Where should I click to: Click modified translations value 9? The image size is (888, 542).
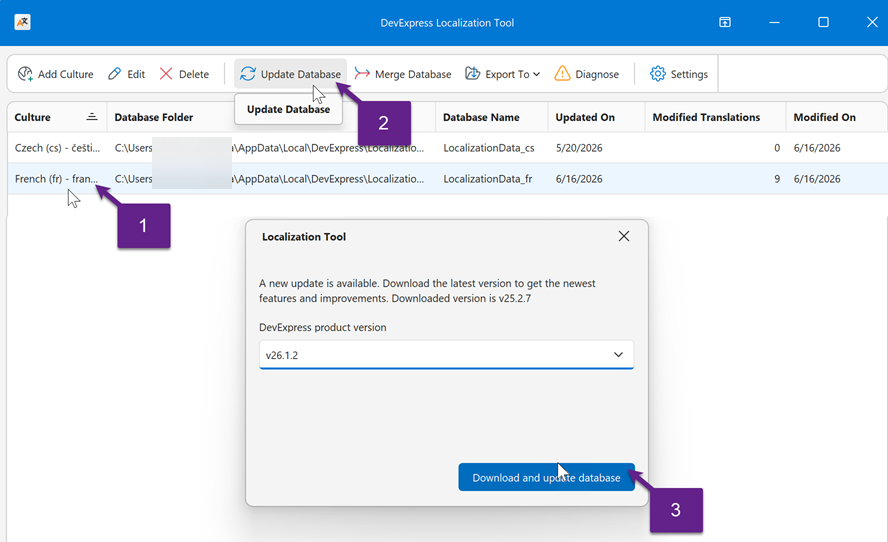(x=777, y=179)
